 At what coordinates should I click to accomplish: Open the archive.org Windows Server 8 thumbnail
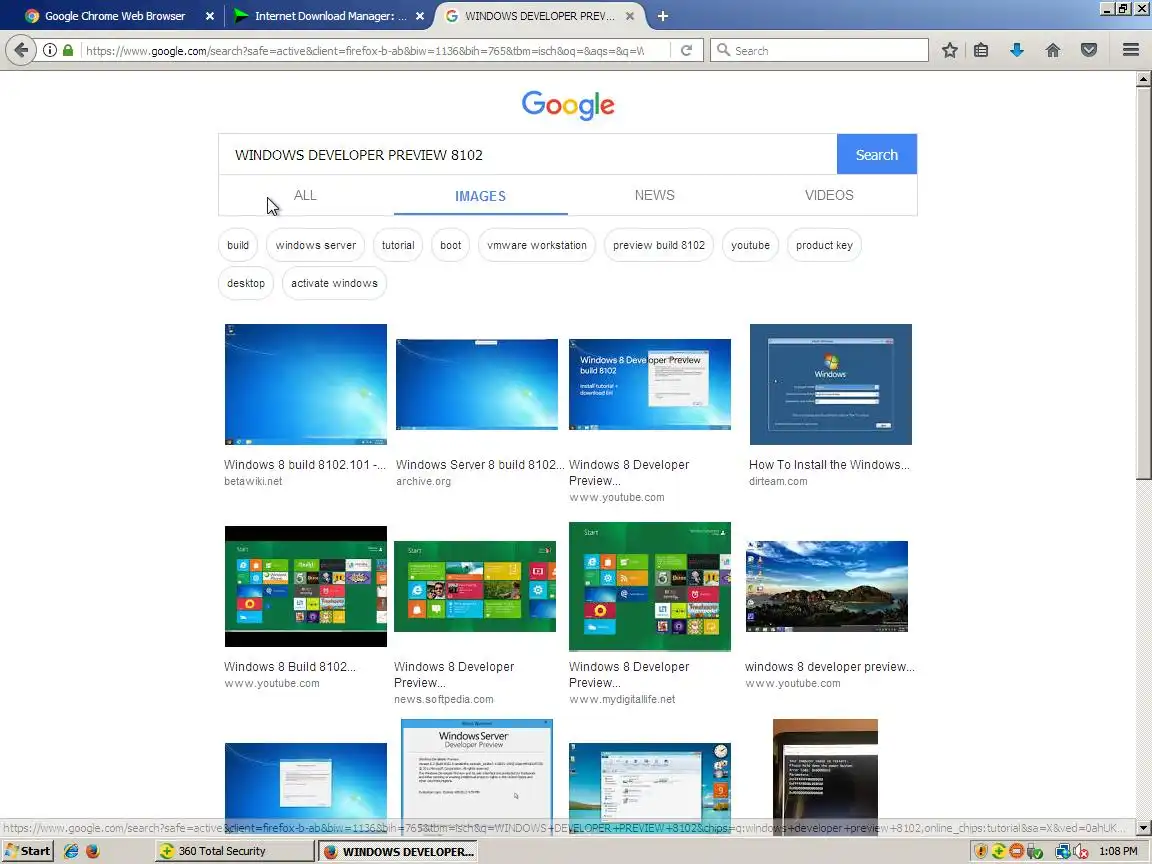[x=477, y=384]
